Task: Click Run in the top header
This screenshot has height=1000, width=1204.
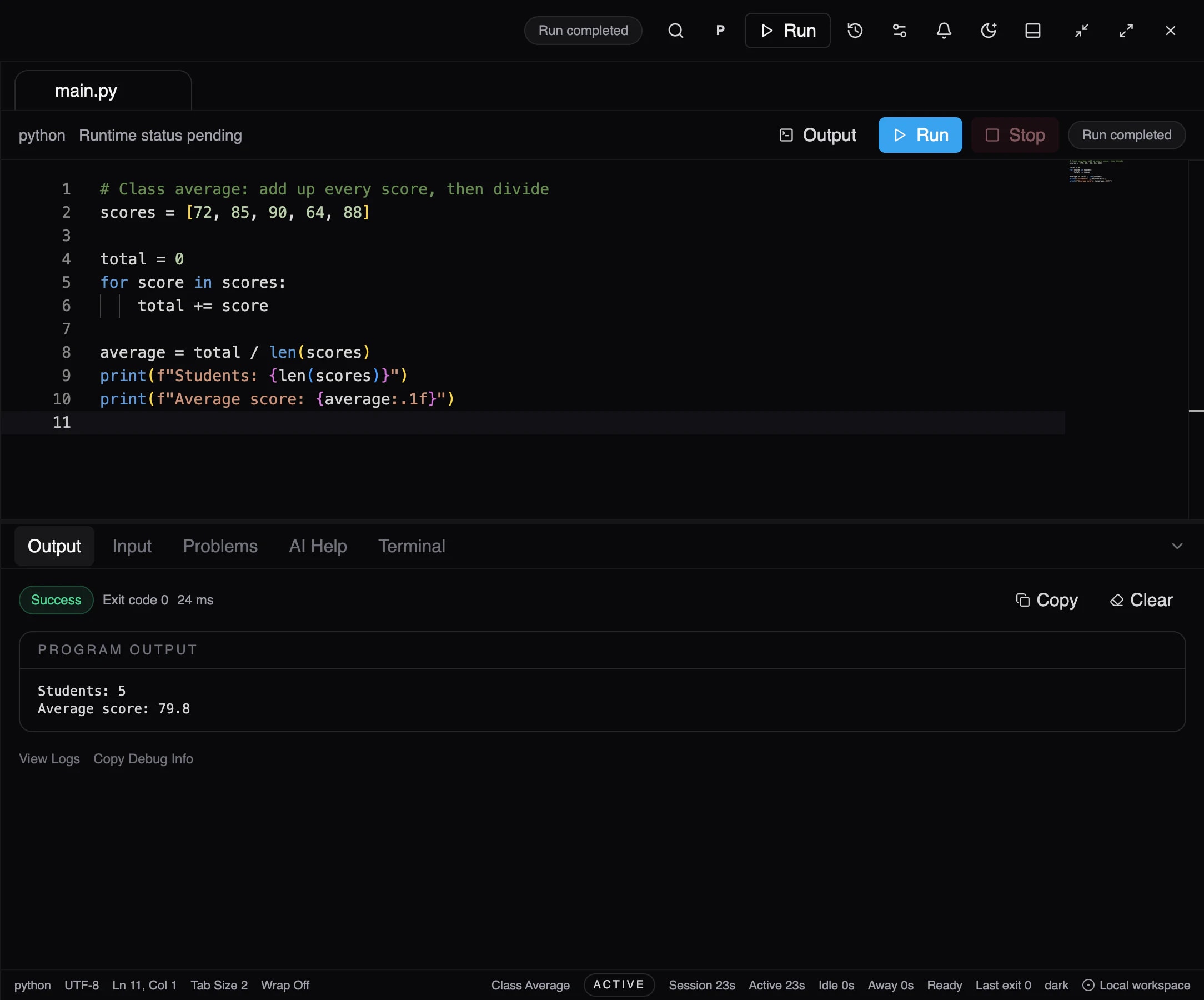Action: [x=787, y=31]
